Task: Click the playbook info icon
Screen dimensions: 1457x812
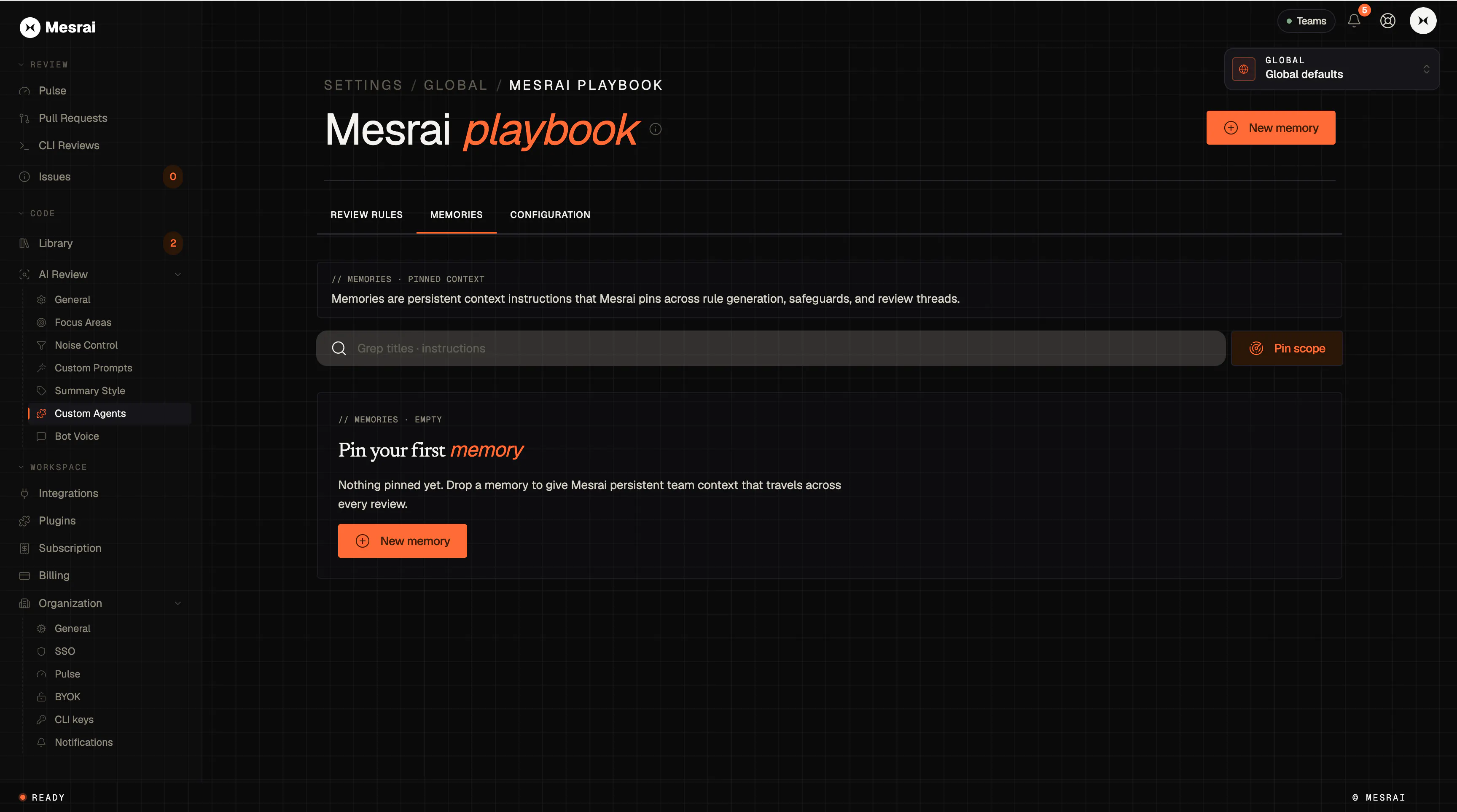Action: 656,129
